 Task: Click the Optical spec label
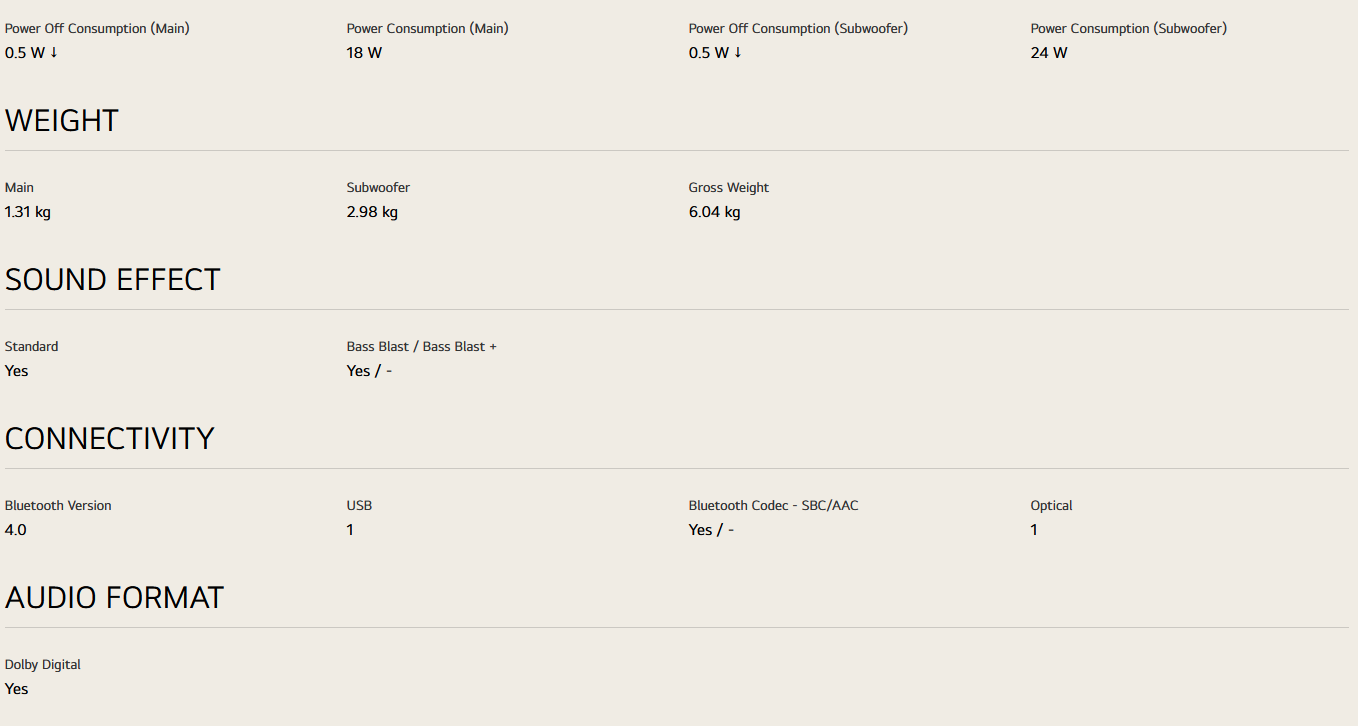tap(1051, 506)
